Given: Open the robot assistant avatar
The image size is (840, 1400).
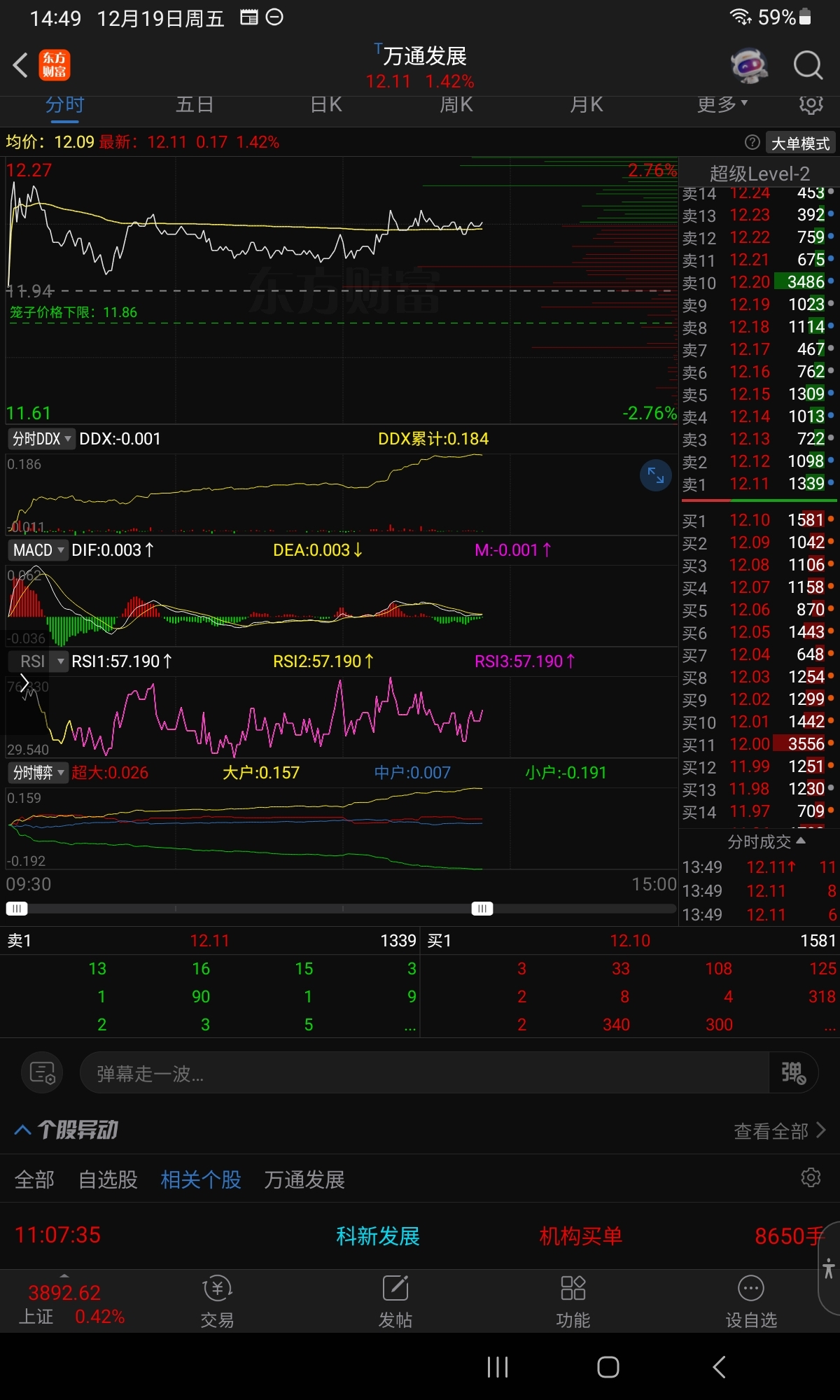Looking at the screenshot, I should tap(748, 65).
